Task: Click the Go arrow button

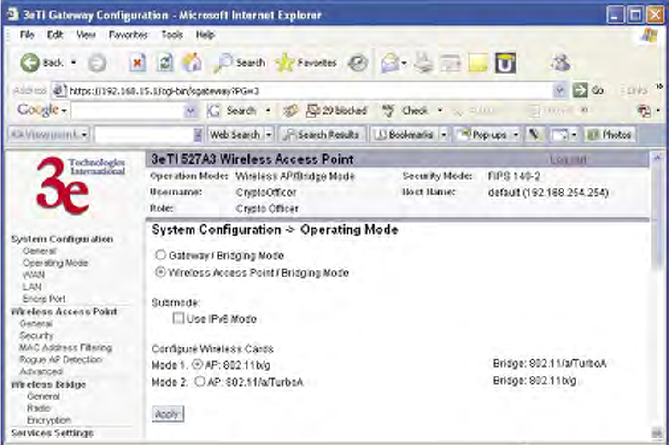Action: (588, 90)
